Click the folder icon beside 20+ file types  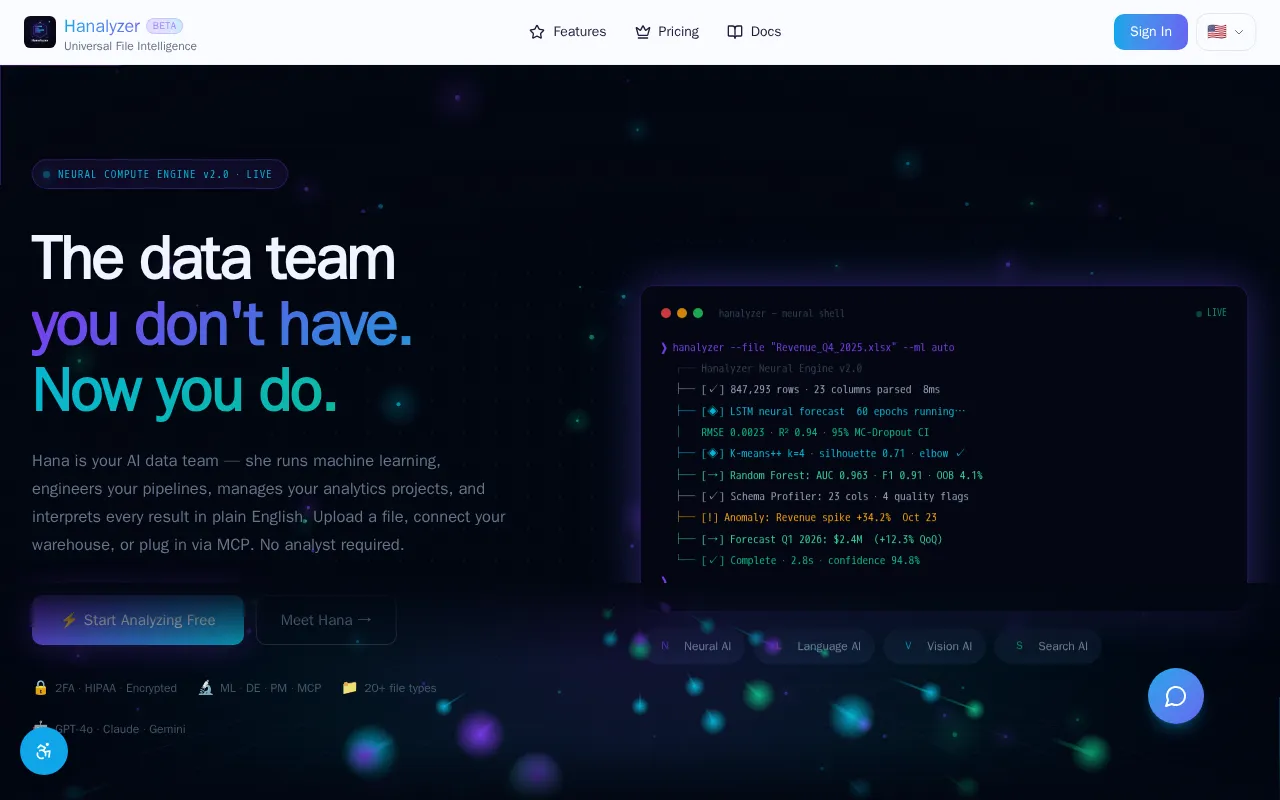click(350, 688)
